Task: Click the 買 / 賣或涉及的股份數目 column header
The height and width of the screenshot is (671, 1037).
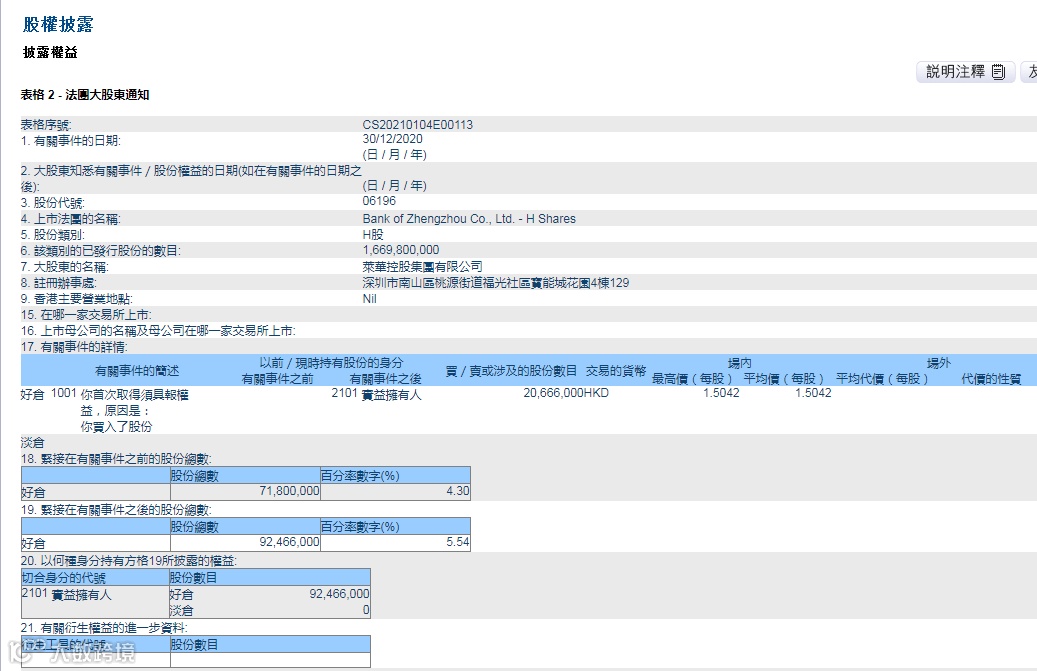Action: [x=511, y=371]
